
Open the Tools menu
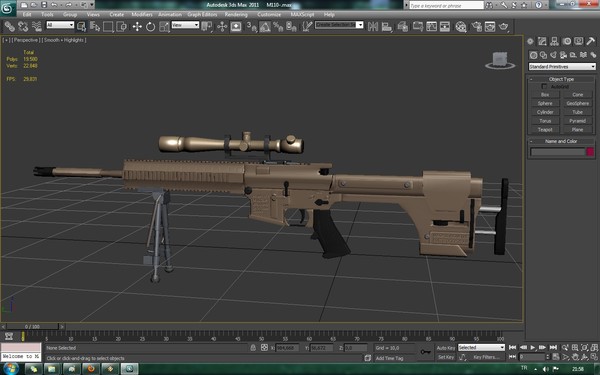47,15
